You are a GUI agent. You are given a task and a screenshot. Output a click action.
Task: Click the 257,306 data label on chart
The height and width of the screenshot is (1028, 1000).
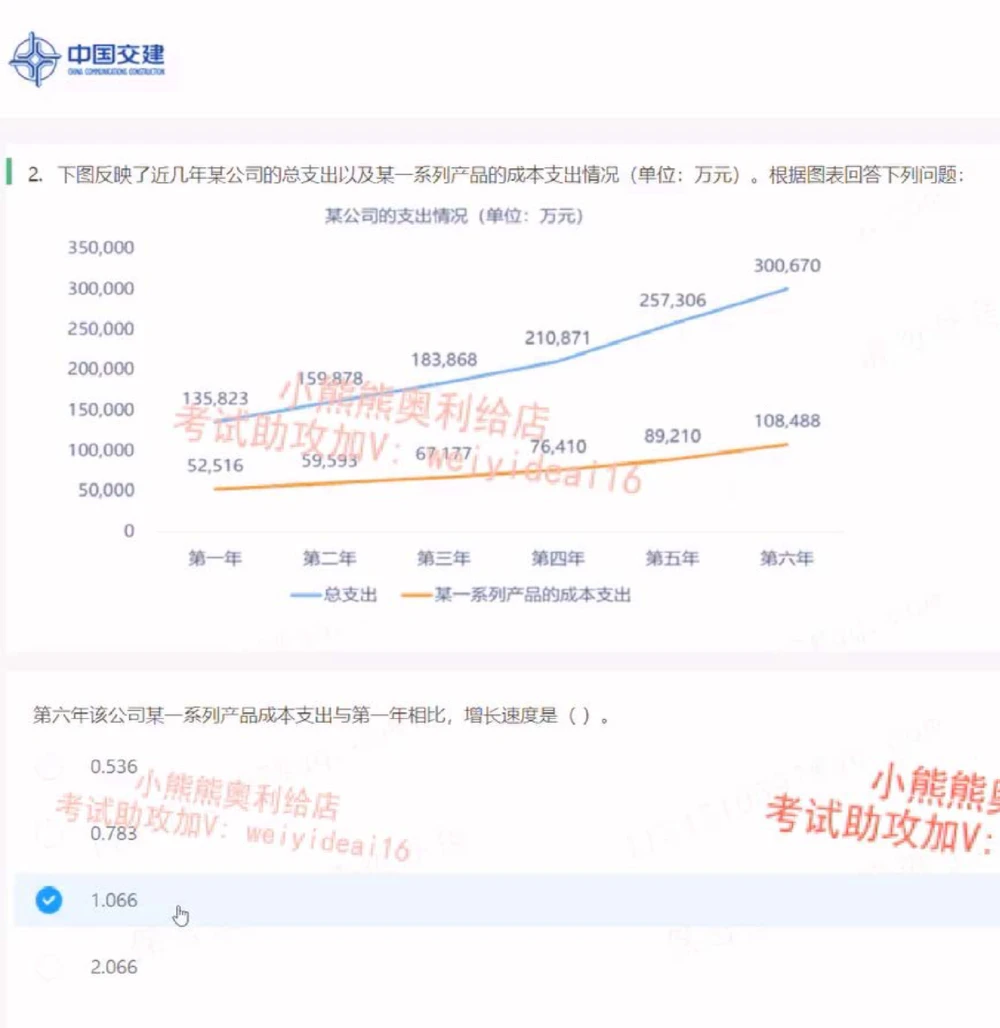[671, 299]
